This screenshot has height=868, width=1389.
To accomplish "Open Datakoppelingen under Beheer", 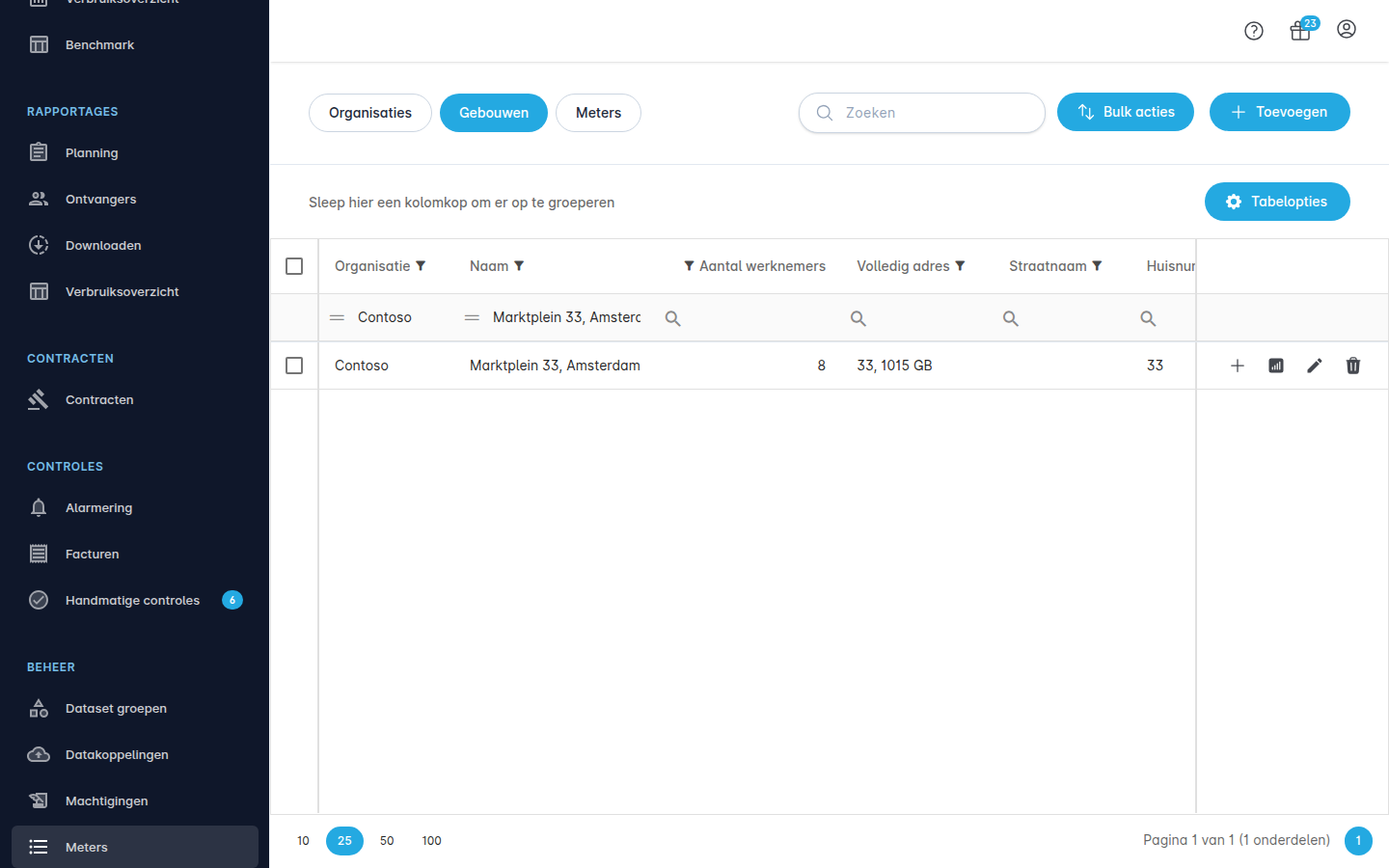I will coord(135,754).
